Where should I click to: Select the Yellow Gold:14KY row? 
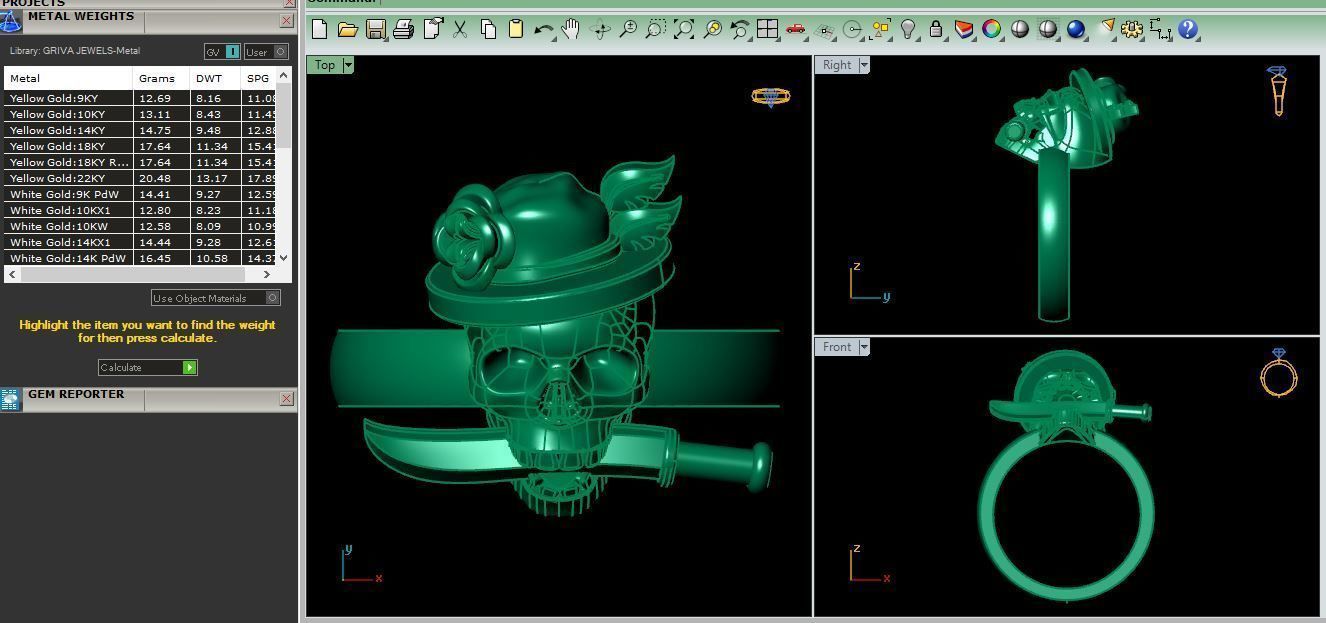pyautogui.click(x=140, y=130)
